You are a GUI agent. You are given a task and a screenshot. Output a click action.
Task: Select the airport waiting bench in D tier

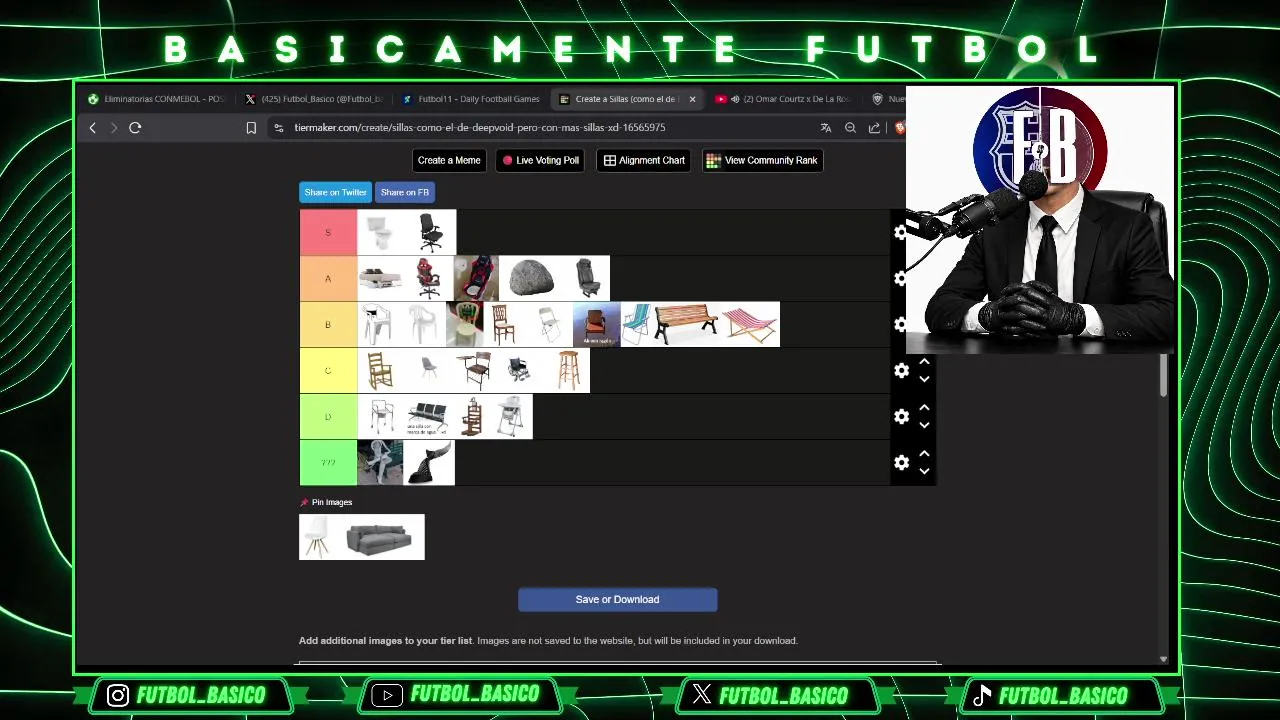pyautogui.click(x=428, y=416)
